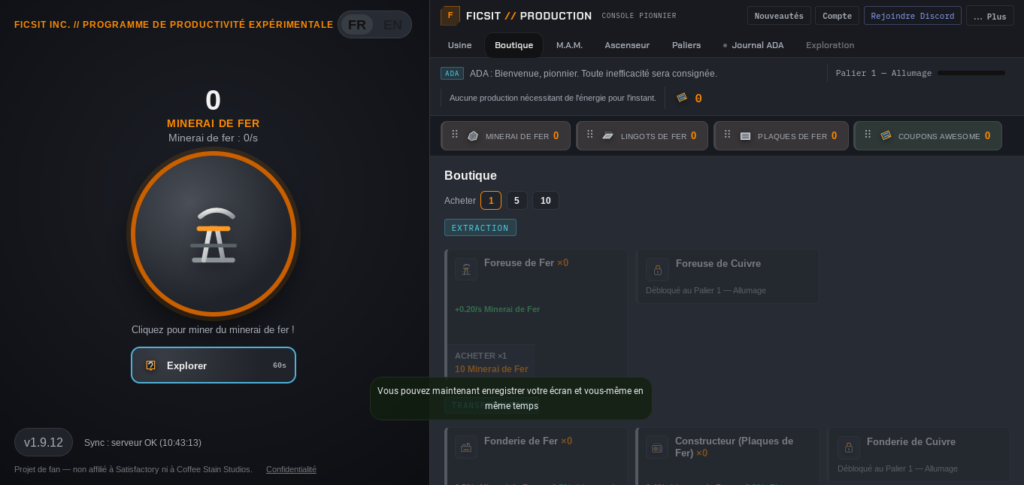Click the Palier 1 progress bar
The height and width of the screenshot is (485, 1024).
[x=972, y=73]
